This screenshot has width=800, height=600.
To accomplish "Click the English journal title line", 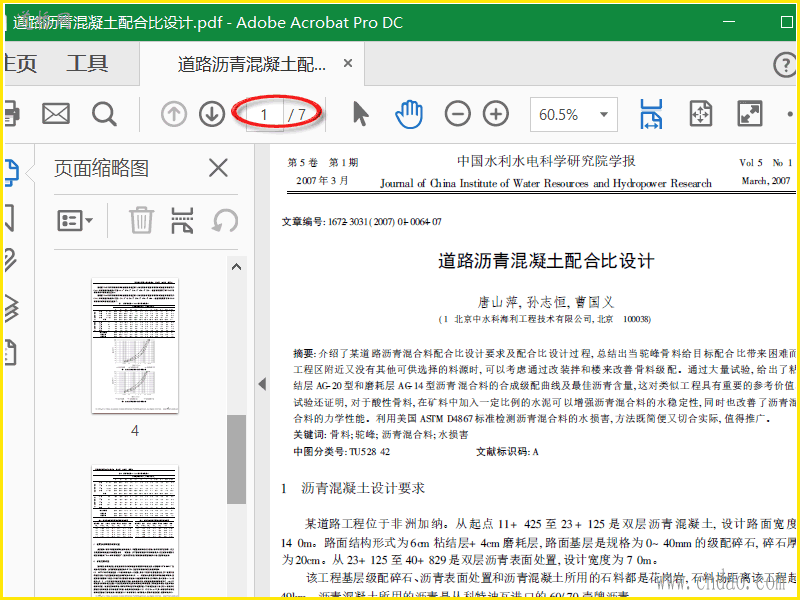I will coord(546,183).
